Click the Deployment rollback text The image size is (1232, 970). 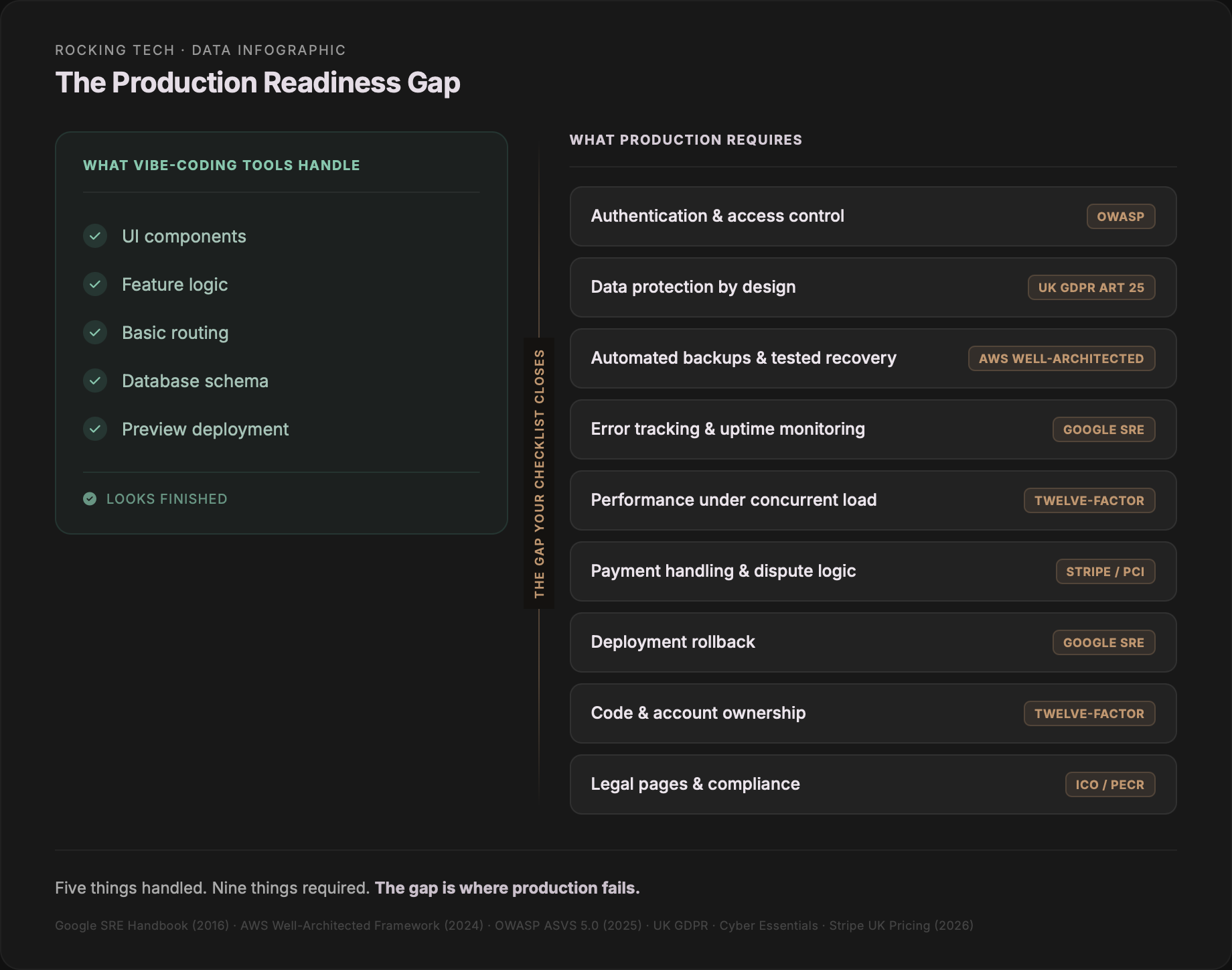coord(673,642)
